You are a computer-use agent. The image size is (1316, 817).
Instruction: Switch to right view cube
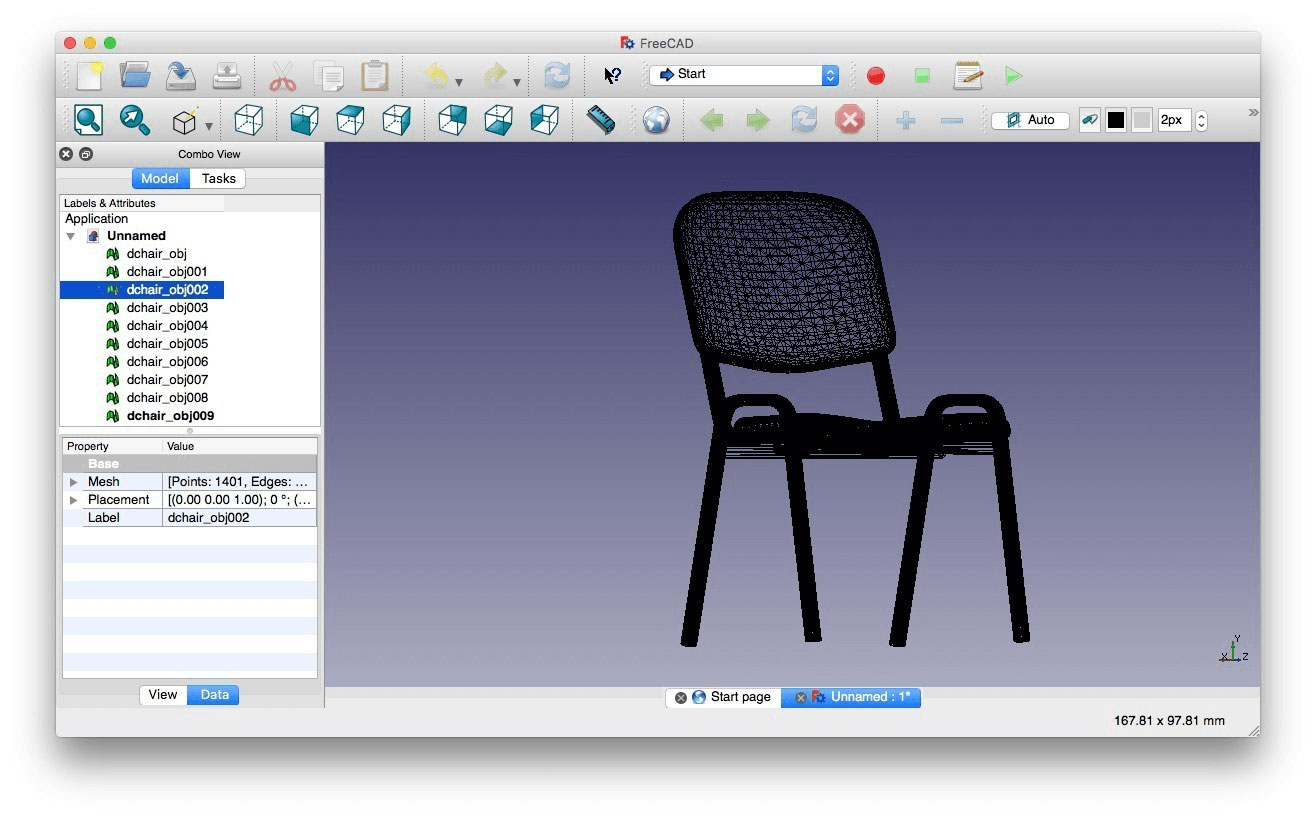(396, 120)
